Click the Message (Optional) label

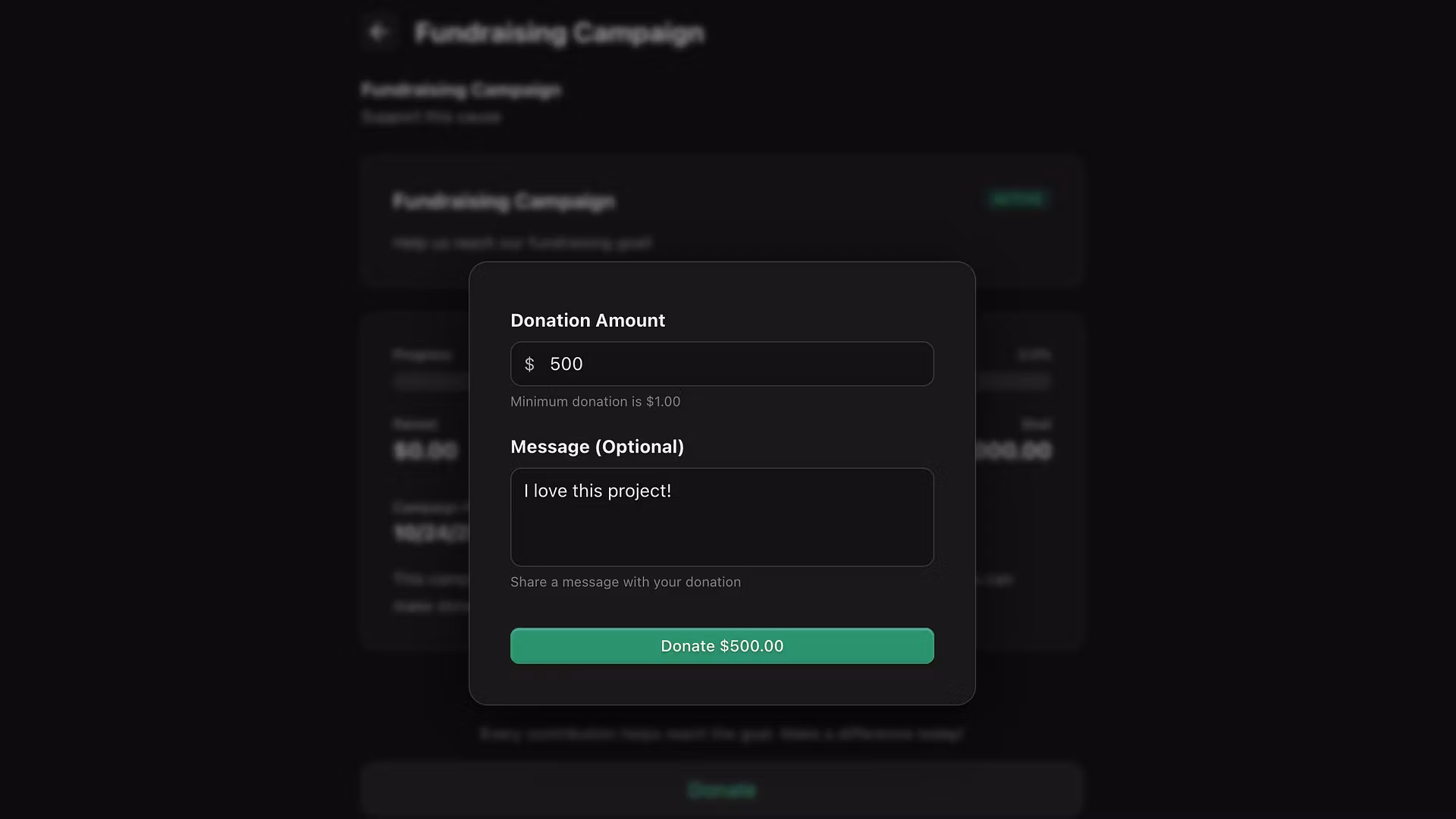coord(597,447)
